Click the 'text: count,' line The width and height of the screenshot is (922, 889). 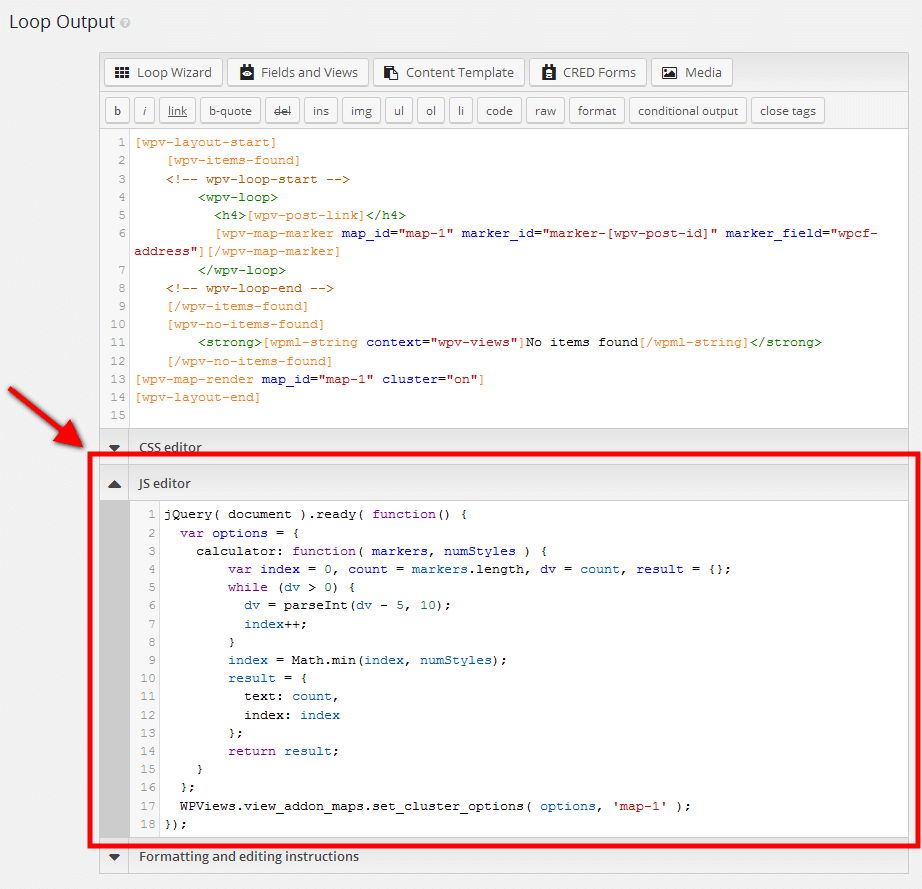coord(292,697)
